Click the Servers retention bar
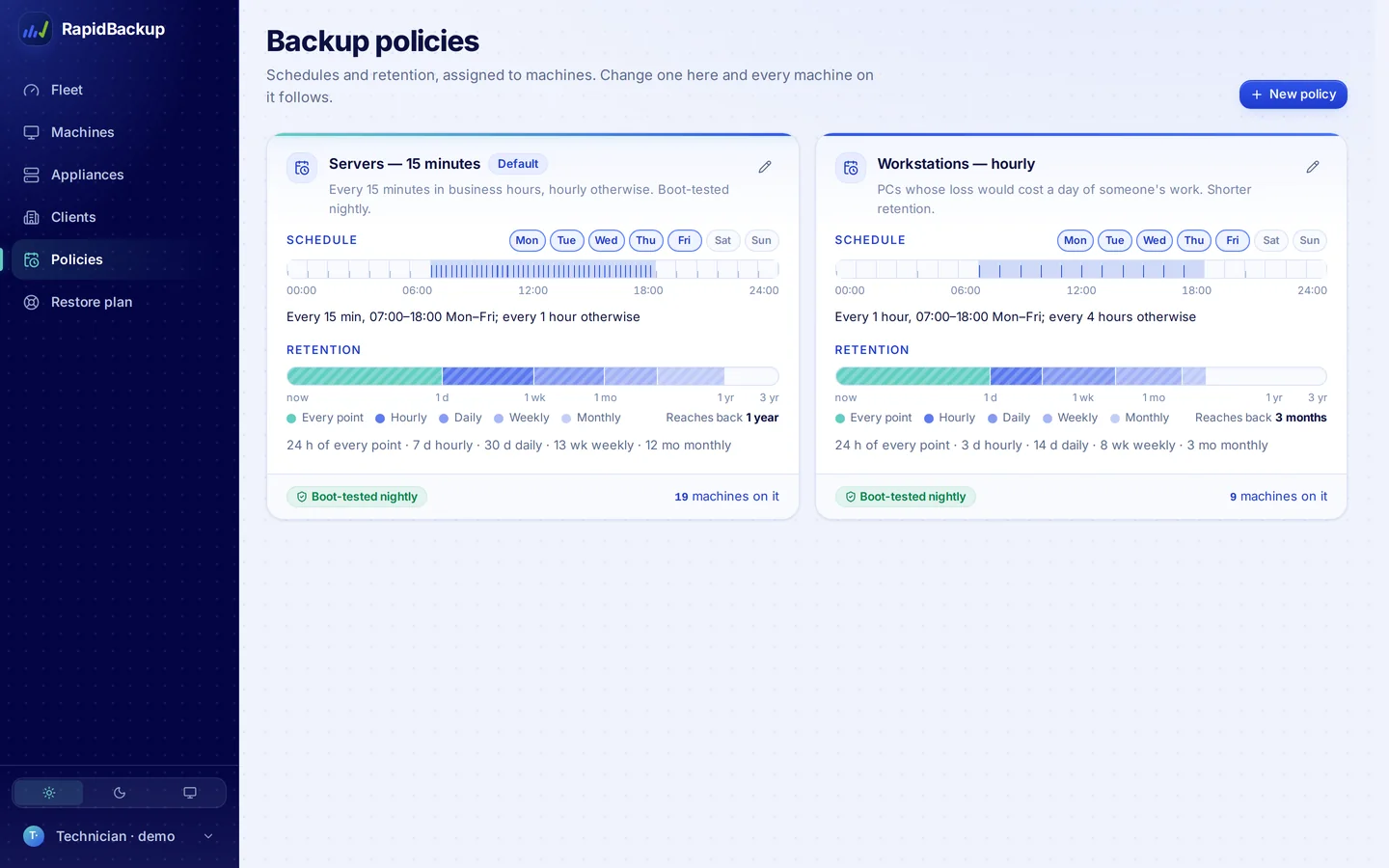The width and height of the screenshot is (1389, 868). click(x=532, y=376)
